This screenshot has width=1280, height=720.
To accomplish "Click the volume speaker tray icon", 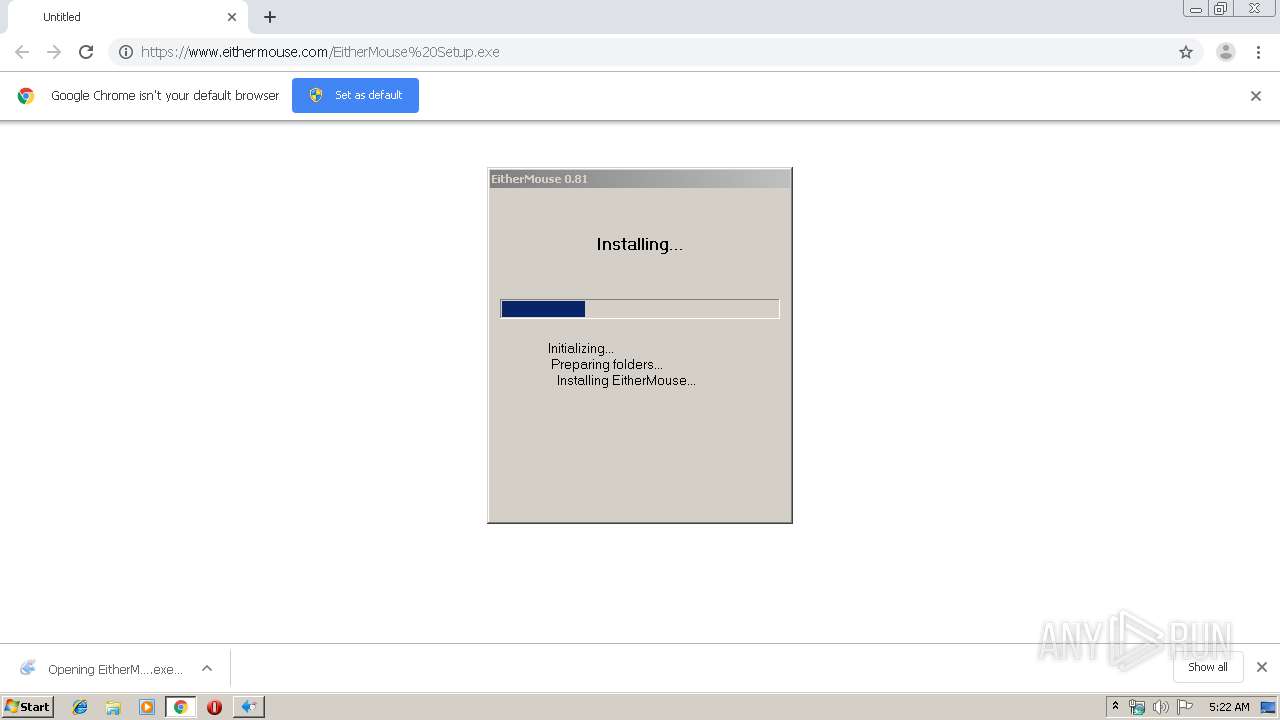I will coord(1161,707).
